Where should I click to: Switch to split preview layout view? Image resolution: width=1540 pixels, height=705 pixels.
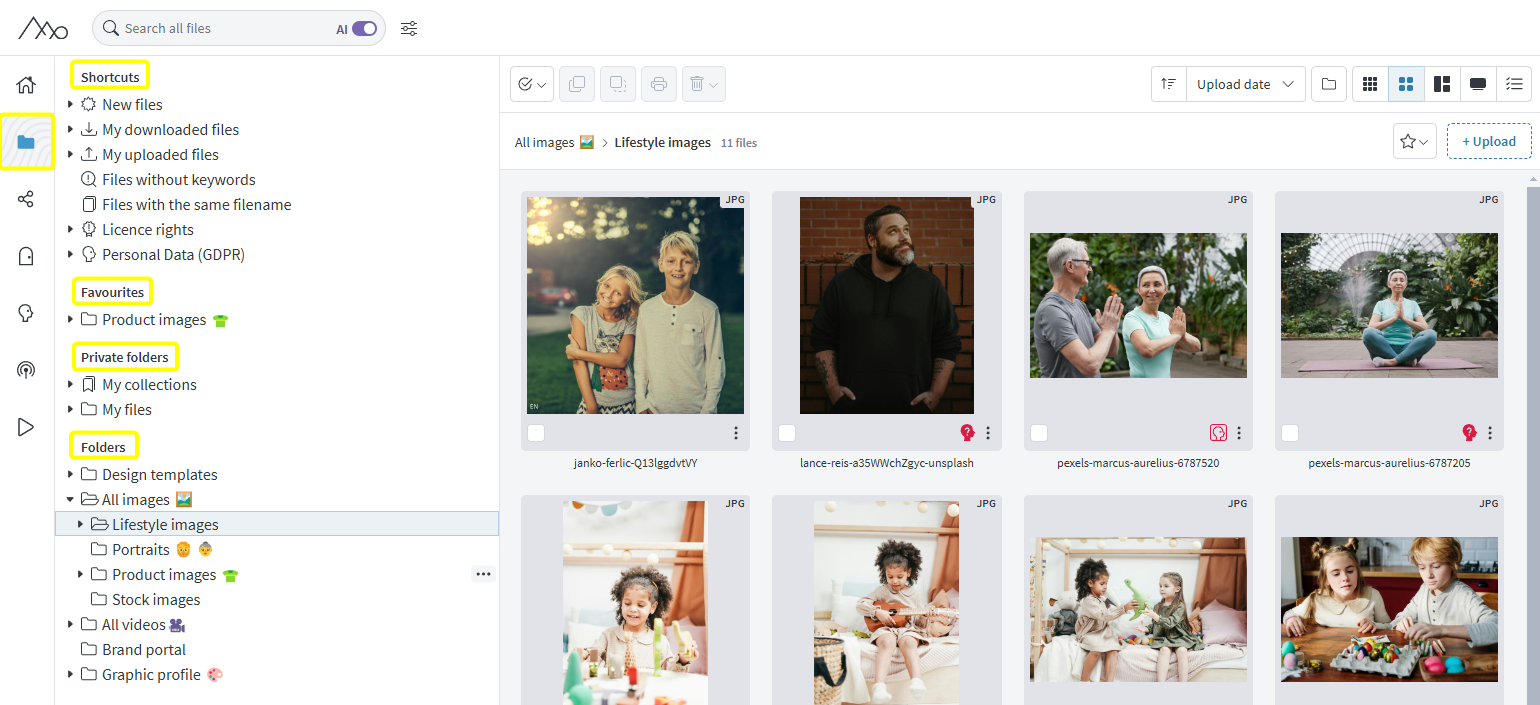1442,85
